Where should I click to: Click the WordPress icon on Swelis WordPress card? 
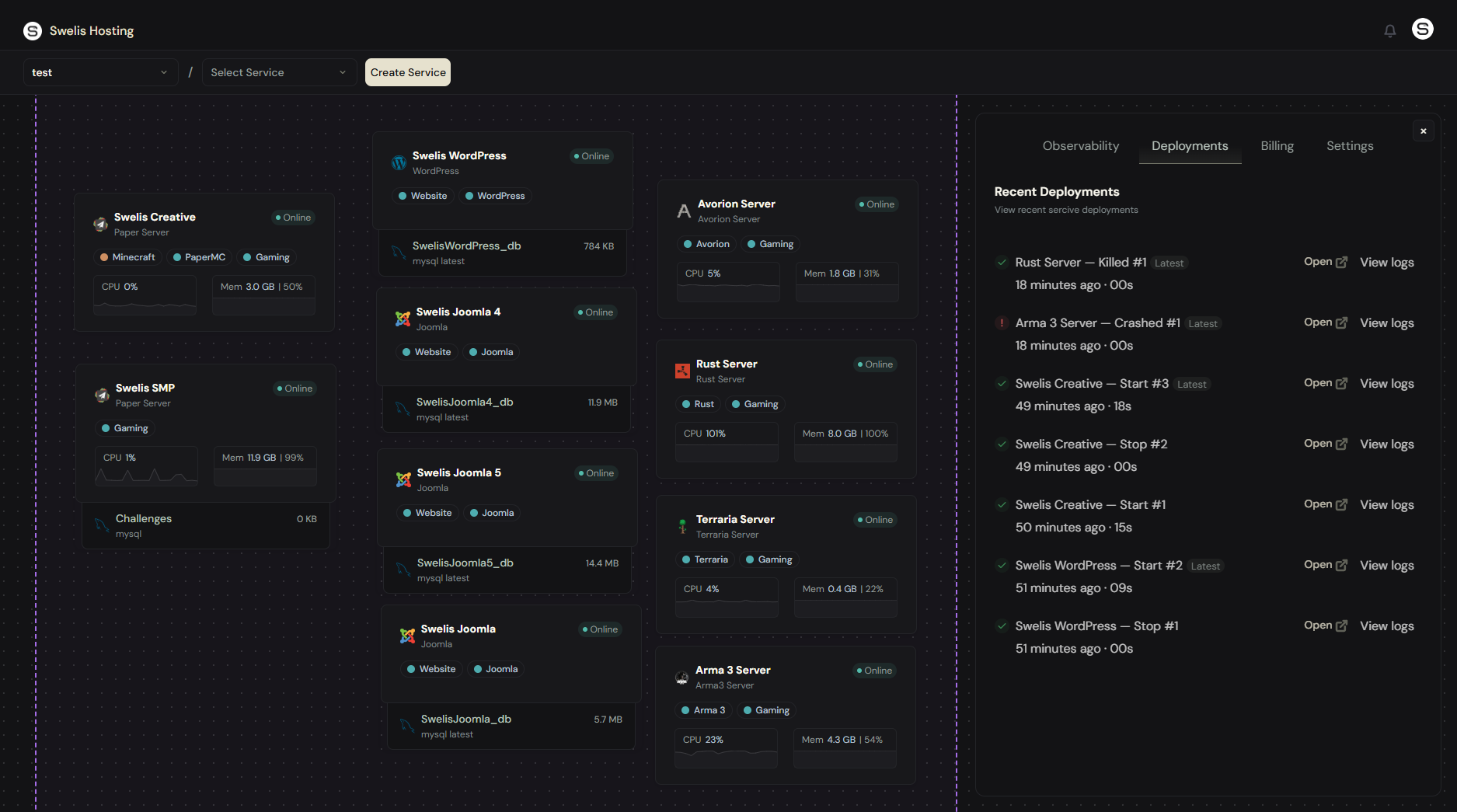[399, 163]
